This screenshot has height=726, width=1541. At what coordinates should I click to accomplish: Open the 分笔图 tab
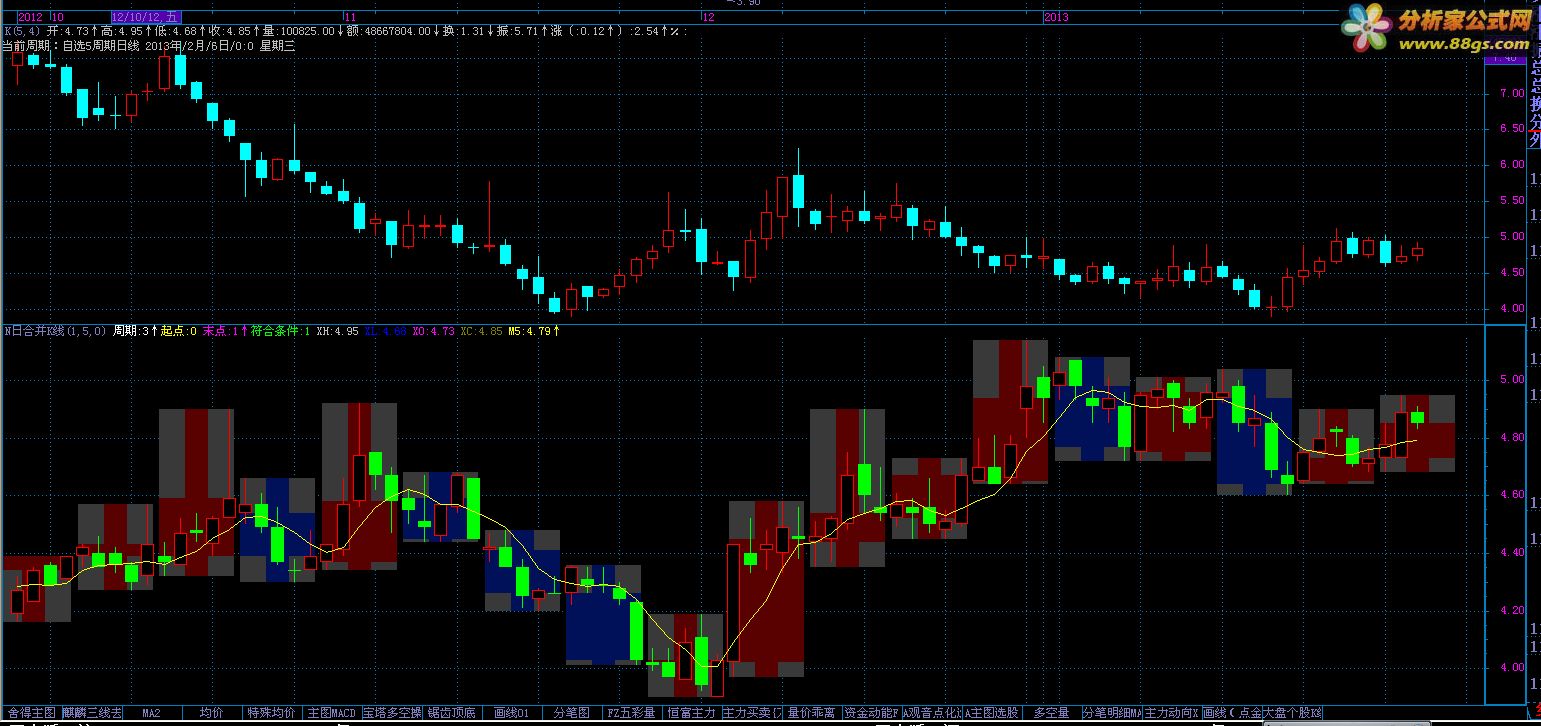pyautogui.click(x=572, y=713)
